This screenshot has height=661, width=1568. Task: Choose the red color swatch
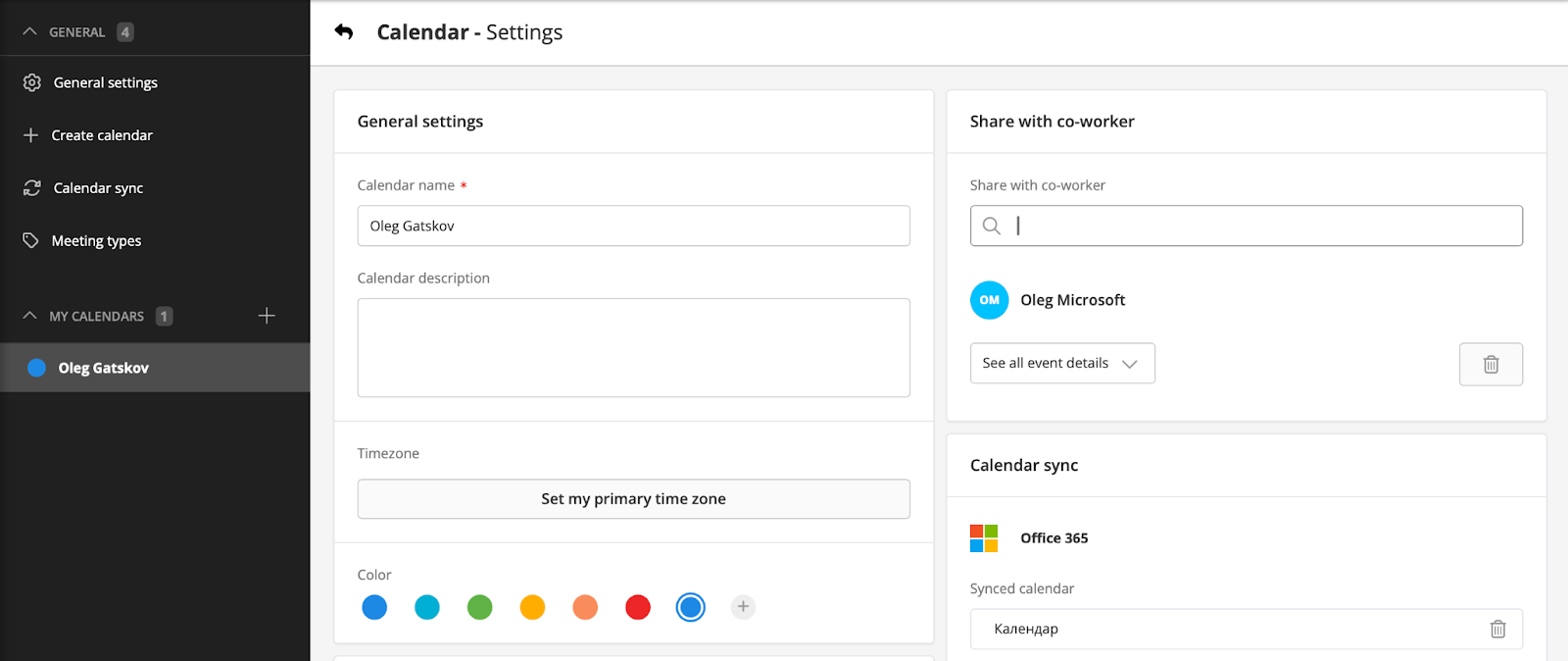638,608
